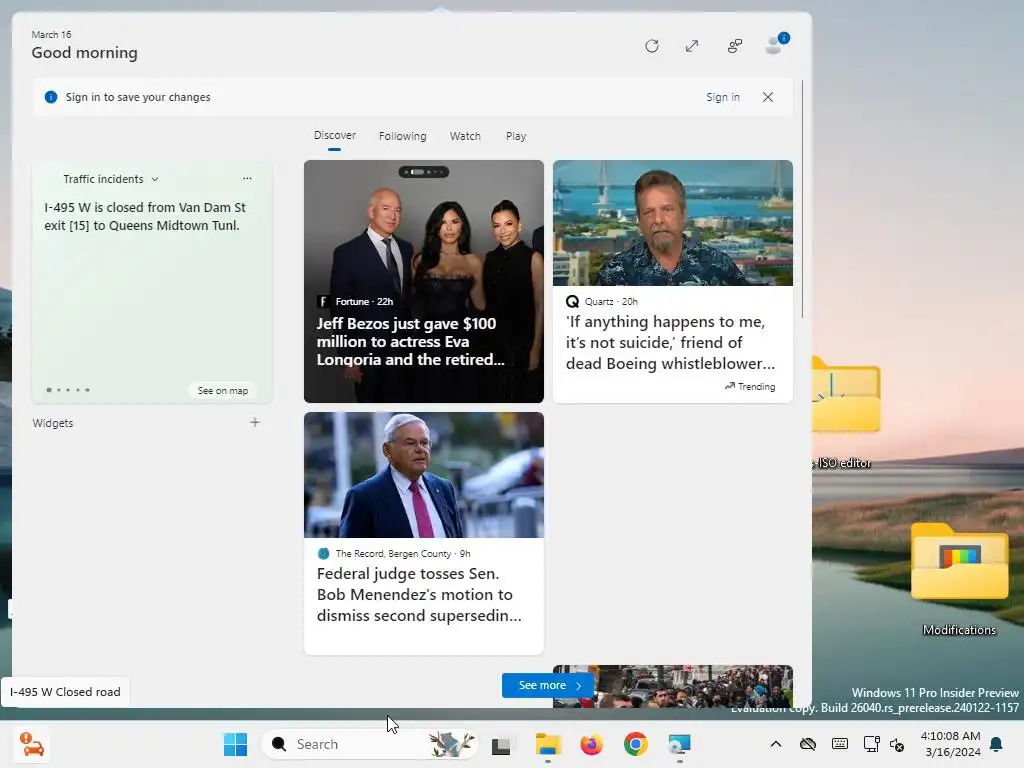
Task: Click the traffic widgets taskbar icon
Action: click(31, 744)
